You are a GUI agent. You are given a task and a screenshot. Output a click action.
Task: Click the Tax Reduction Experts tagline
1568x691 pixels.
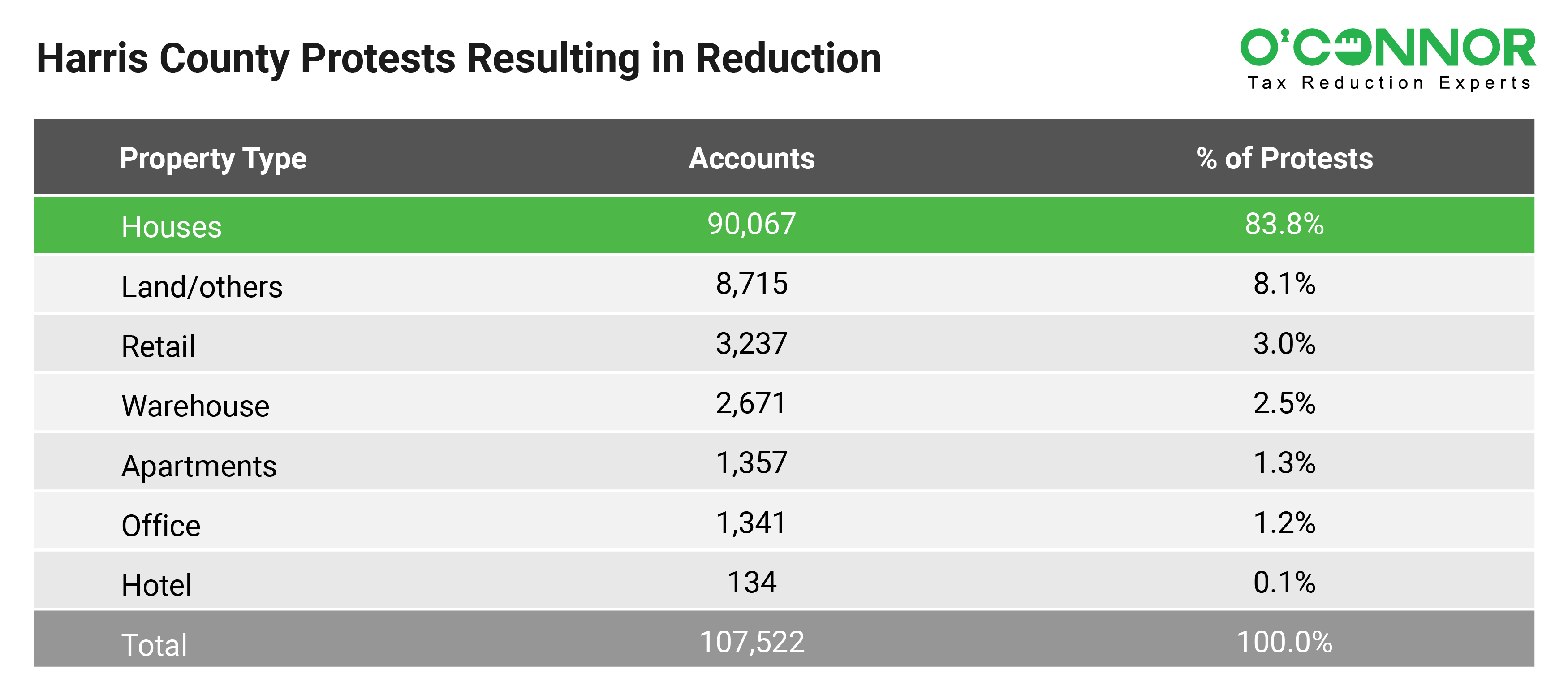pos(1389,83)
